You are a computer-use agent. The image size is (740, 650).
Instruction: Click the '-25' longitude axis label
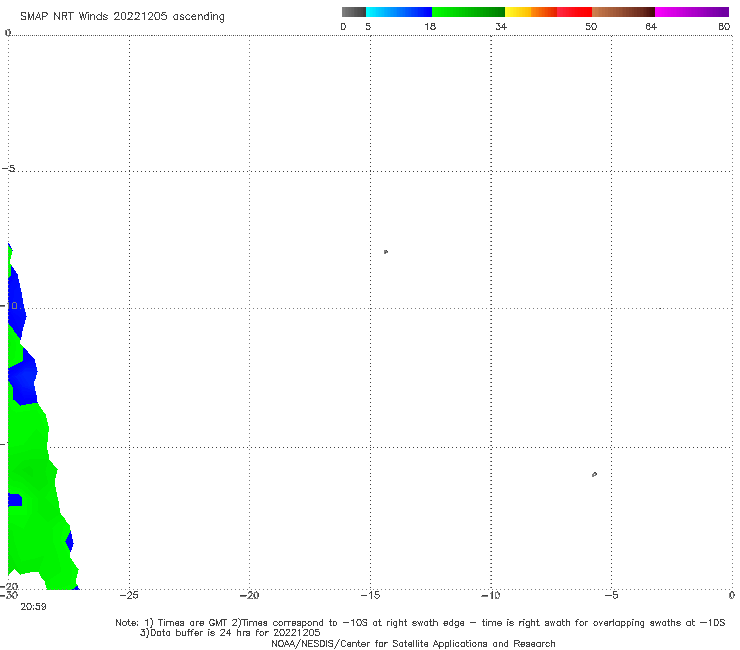pyautogui.click(x=129, y=595)
